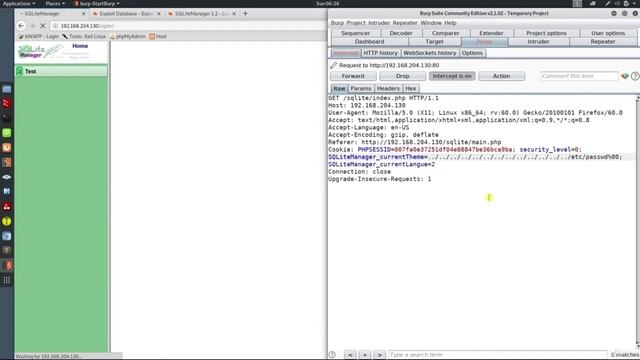Open the Action dropdown button in Burp
This screenshot has height=360, width=640.
click(x=502, y=76)
